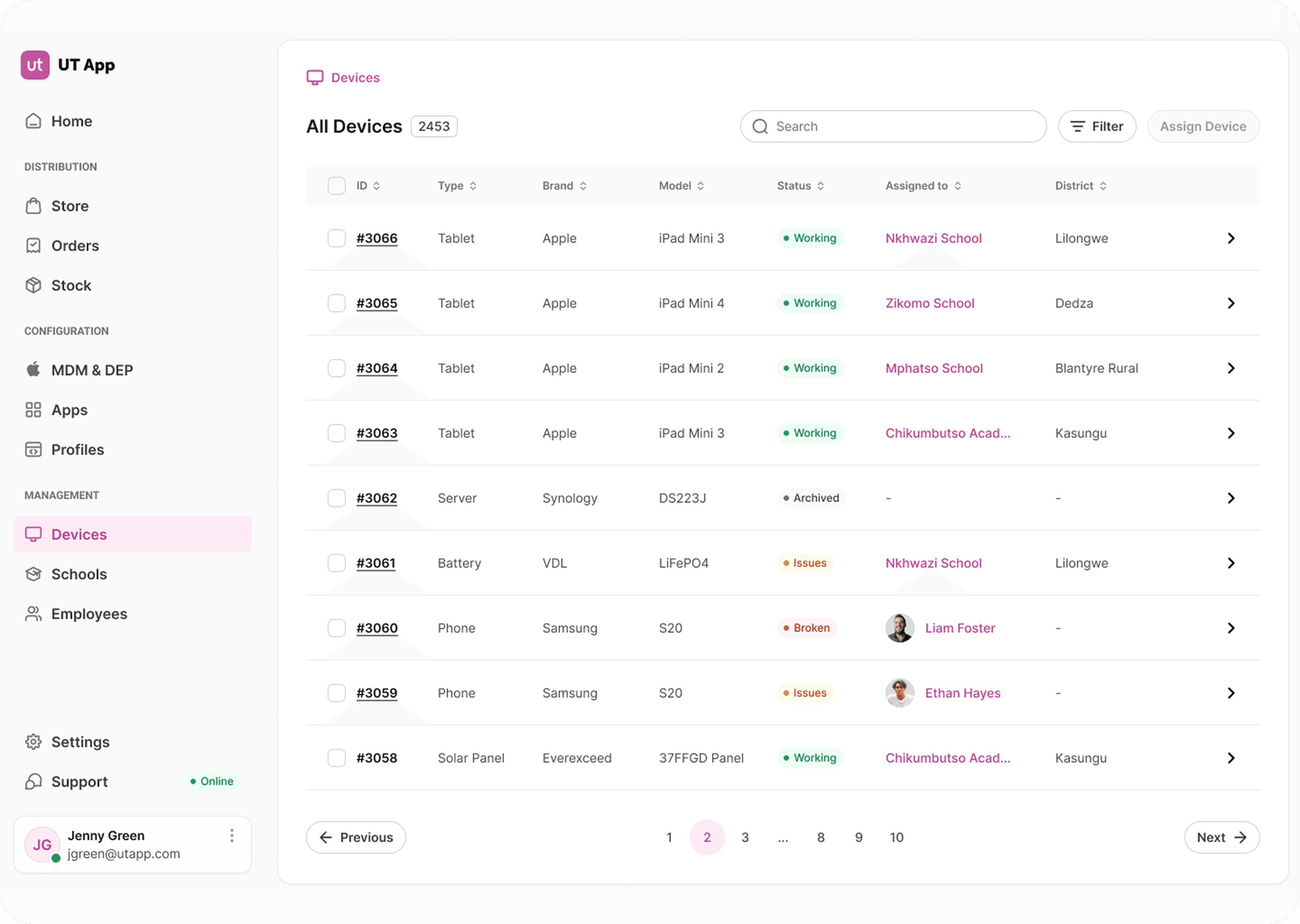The image size is (1300, 924).
Task: Click the JG avatar badge
Action: coord(42,845)
